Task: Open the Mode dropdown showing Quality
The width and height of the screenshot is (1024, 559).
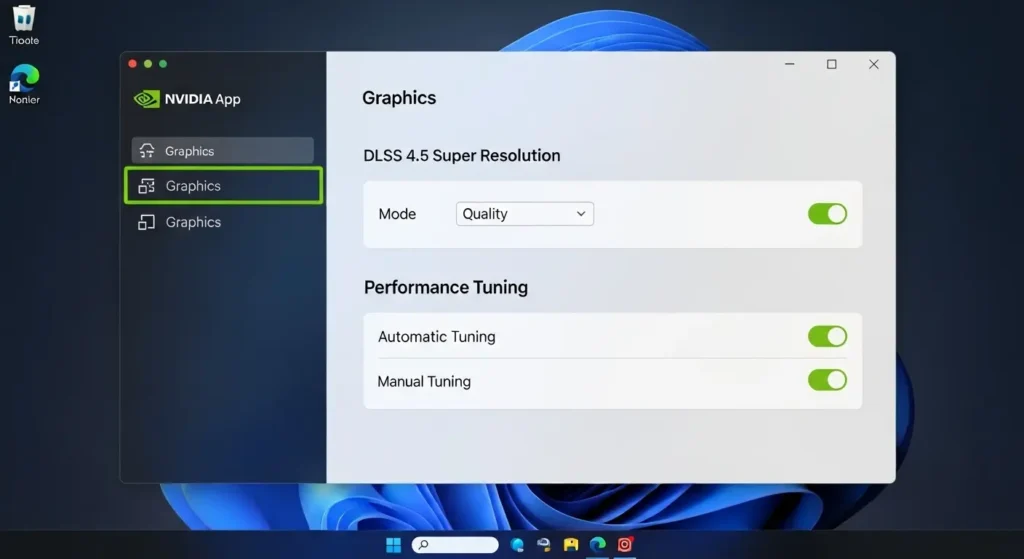Action: point(524,214)
